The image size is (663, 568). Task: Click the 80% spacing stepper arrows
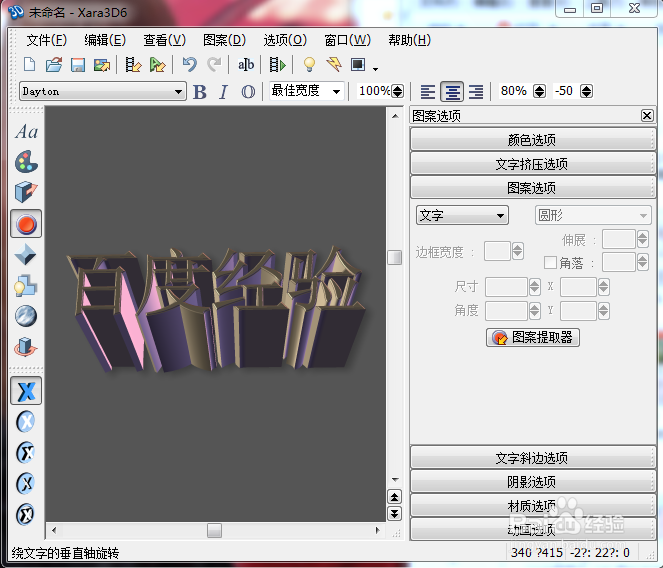tap(539, 91)
